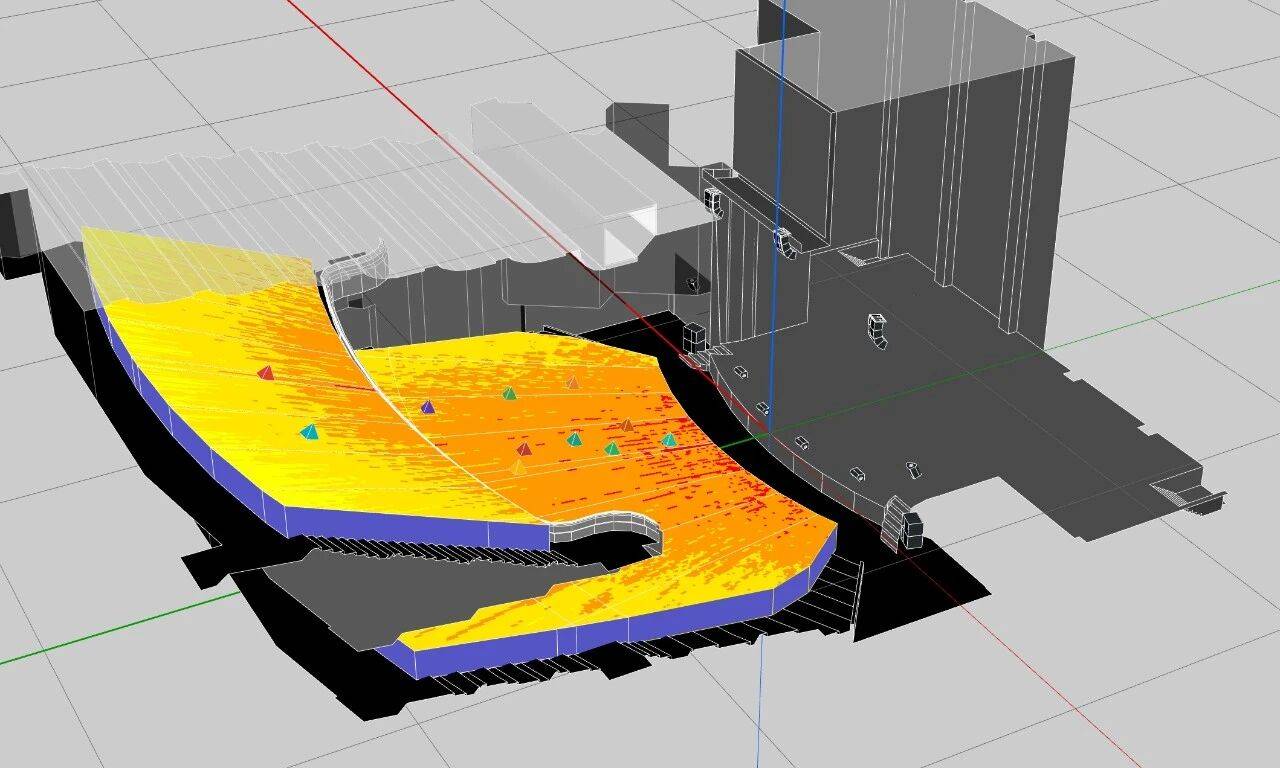Screen dimensions: 1280x768
Task: Click the brown pyramid marker in the stalls
Action: click(627, 425)
